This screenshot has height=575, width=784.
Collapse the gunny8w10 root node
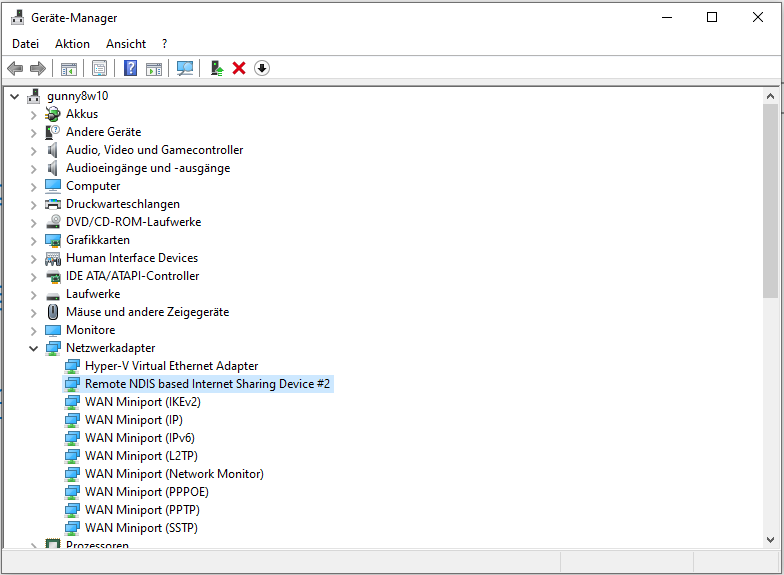tap(14, 96)
